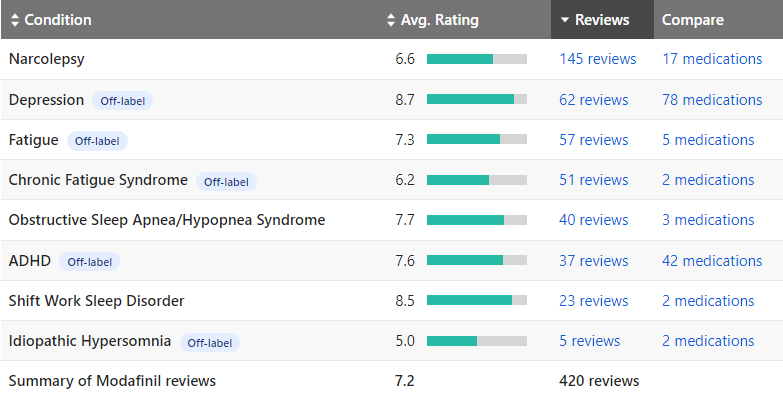Compare 17 medications for Narcolepsy
This screenshot has height=419, width=783.
pyautogui.click(x=711, y=59)
